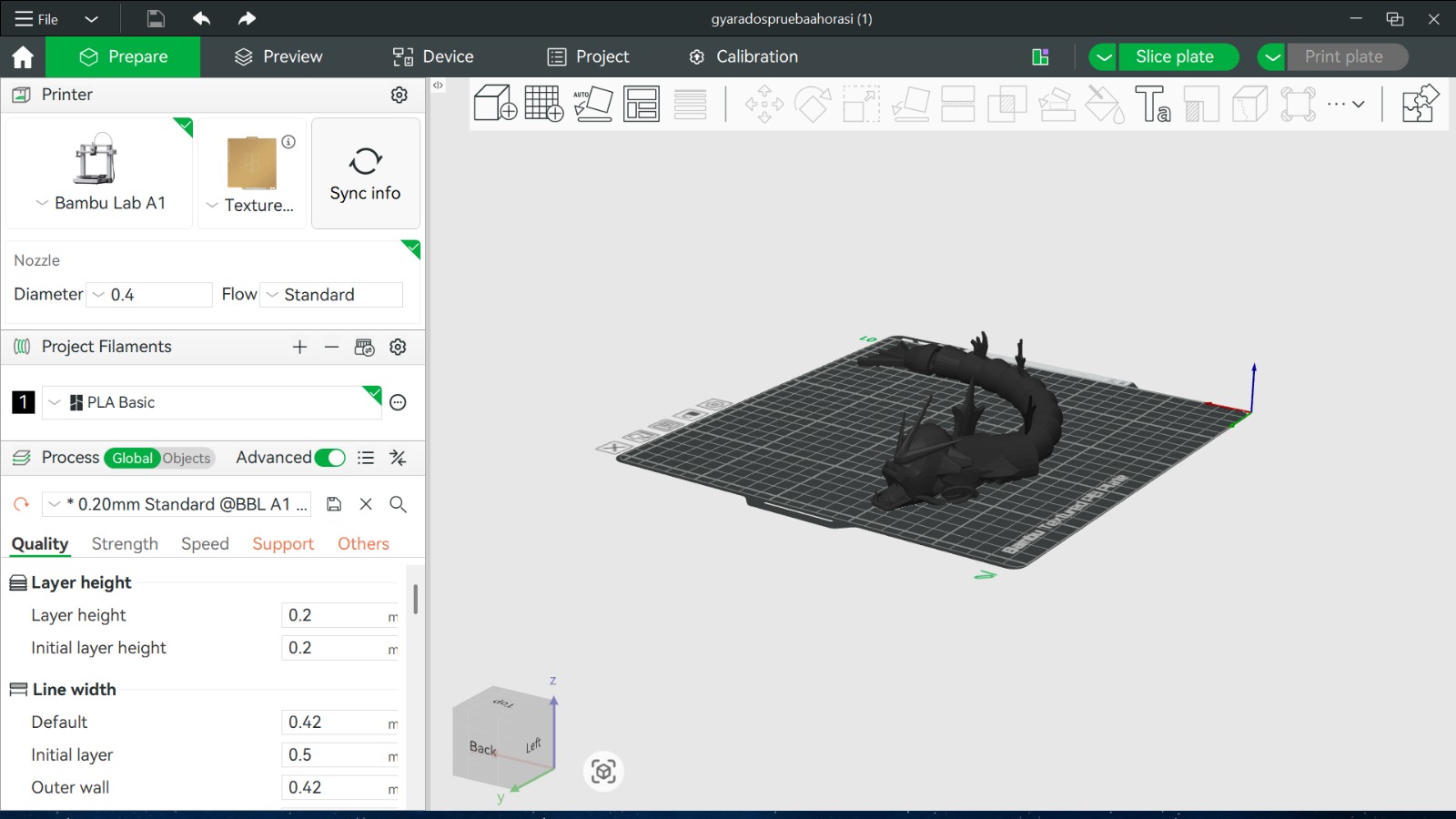
Task: Switch to the Strength settings tab
Action: coord(125,543)
